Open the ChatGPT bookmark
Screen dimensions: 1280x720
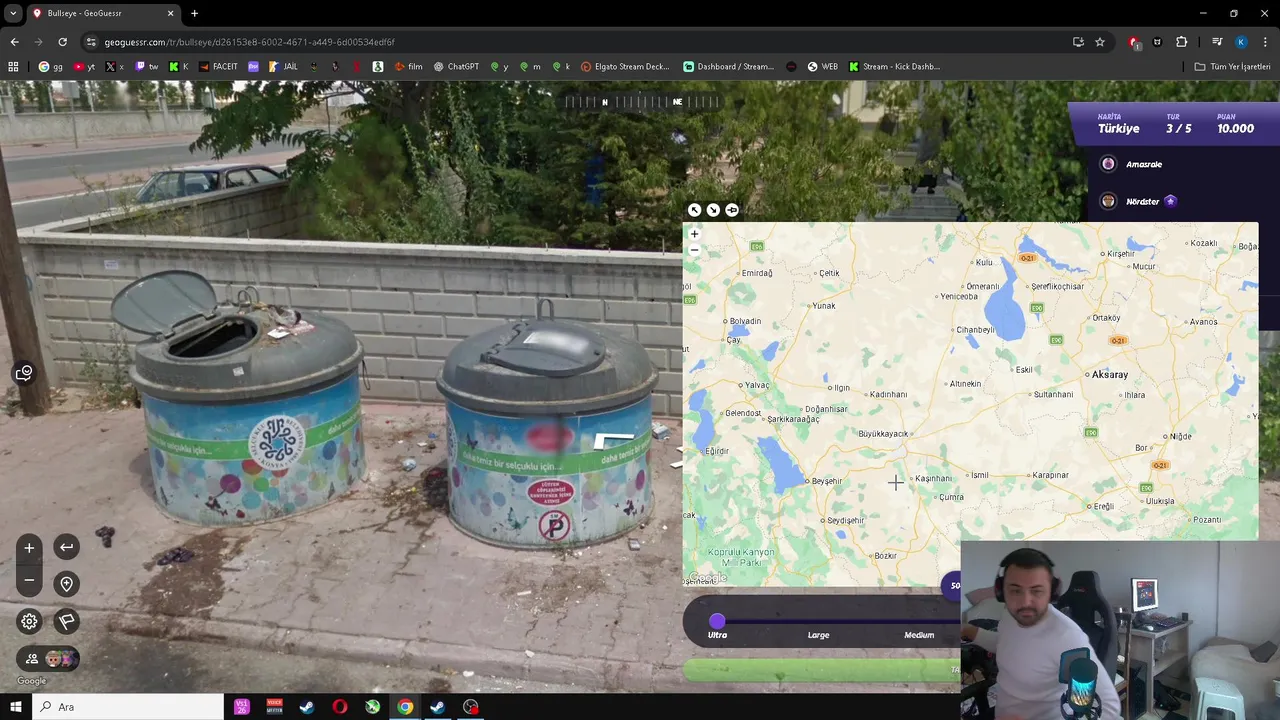pyautogui.click(x=456, y=67)
